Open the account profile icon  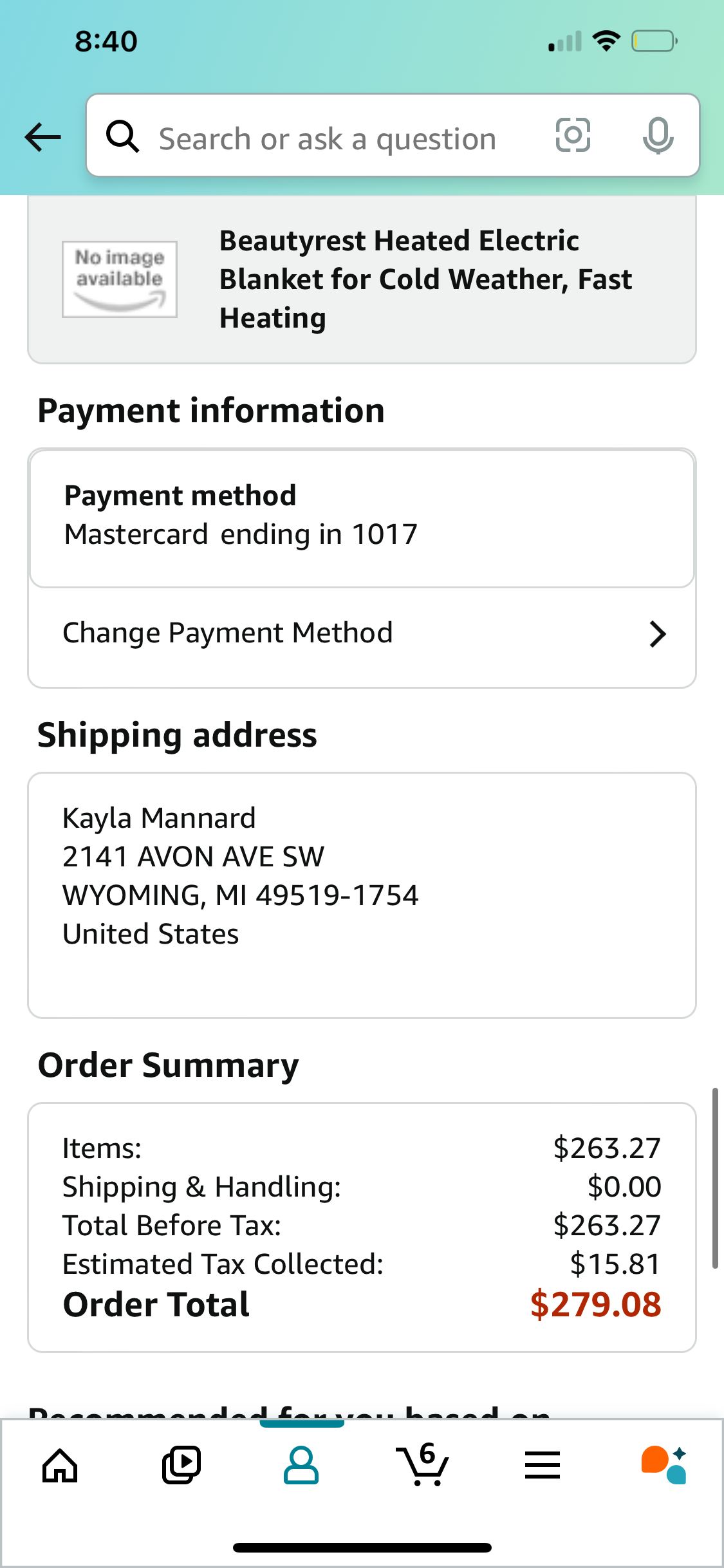pyautogui.click(x=301, y=1466)
